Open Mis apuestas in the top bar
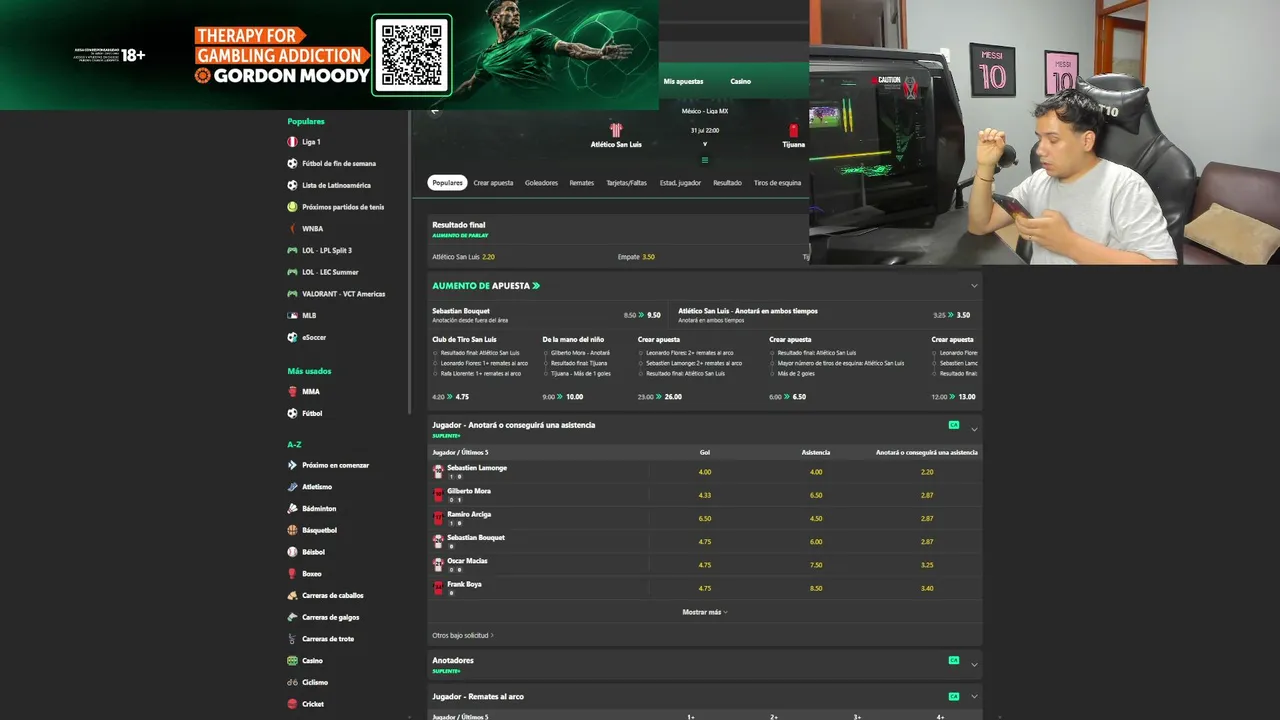The width and height of the screenshot is (1280, 720). (x=683, y=81)
